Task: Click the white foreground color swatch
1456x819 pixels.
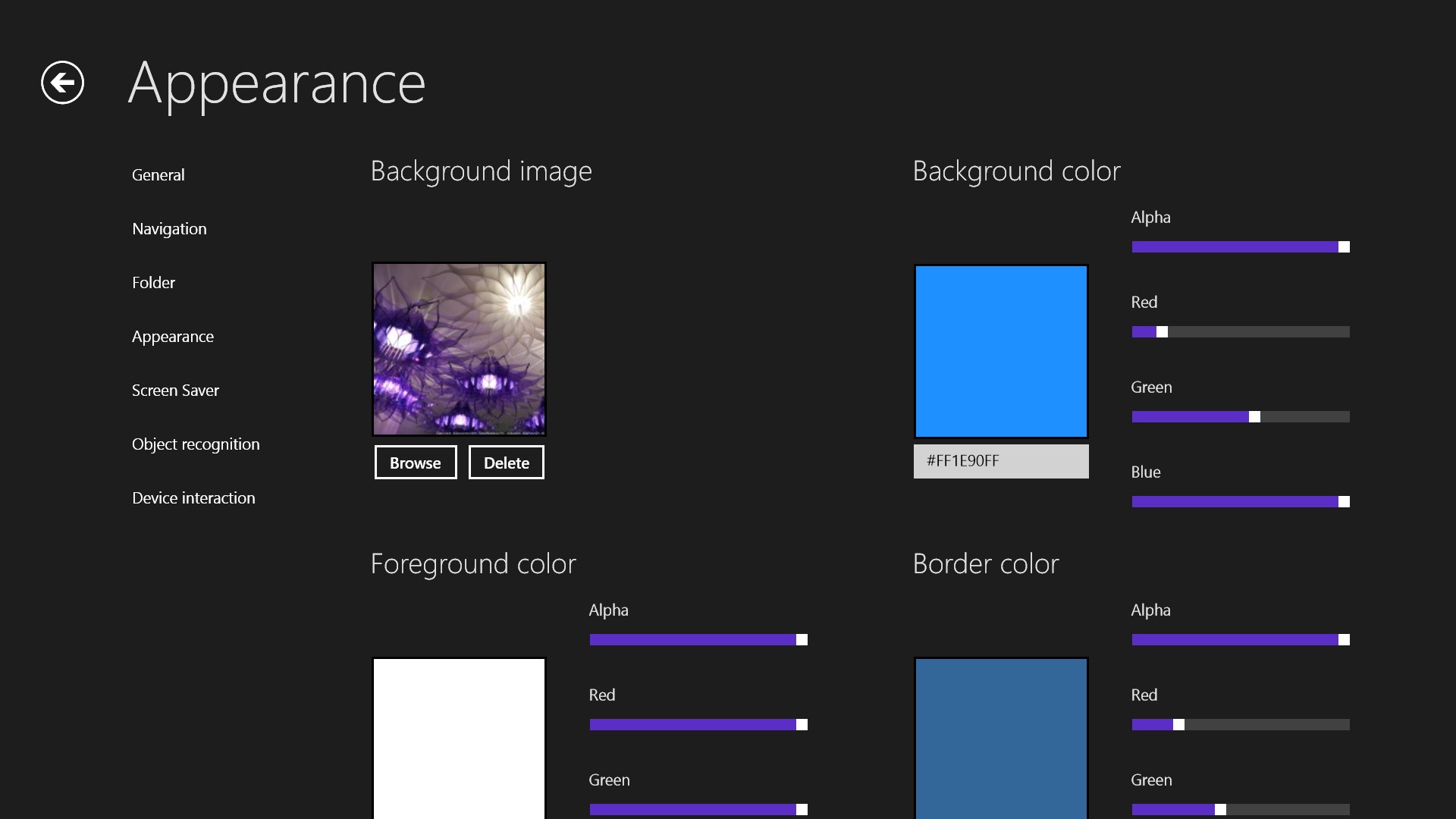Action: point(459,736)
